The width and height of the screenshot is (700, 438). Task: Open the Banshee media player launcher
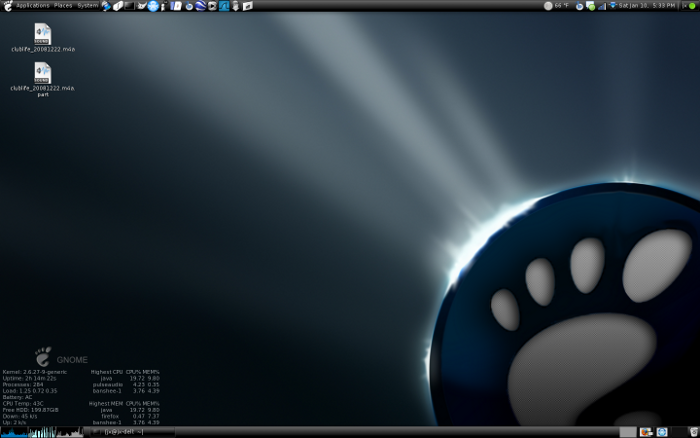(189, 6)
